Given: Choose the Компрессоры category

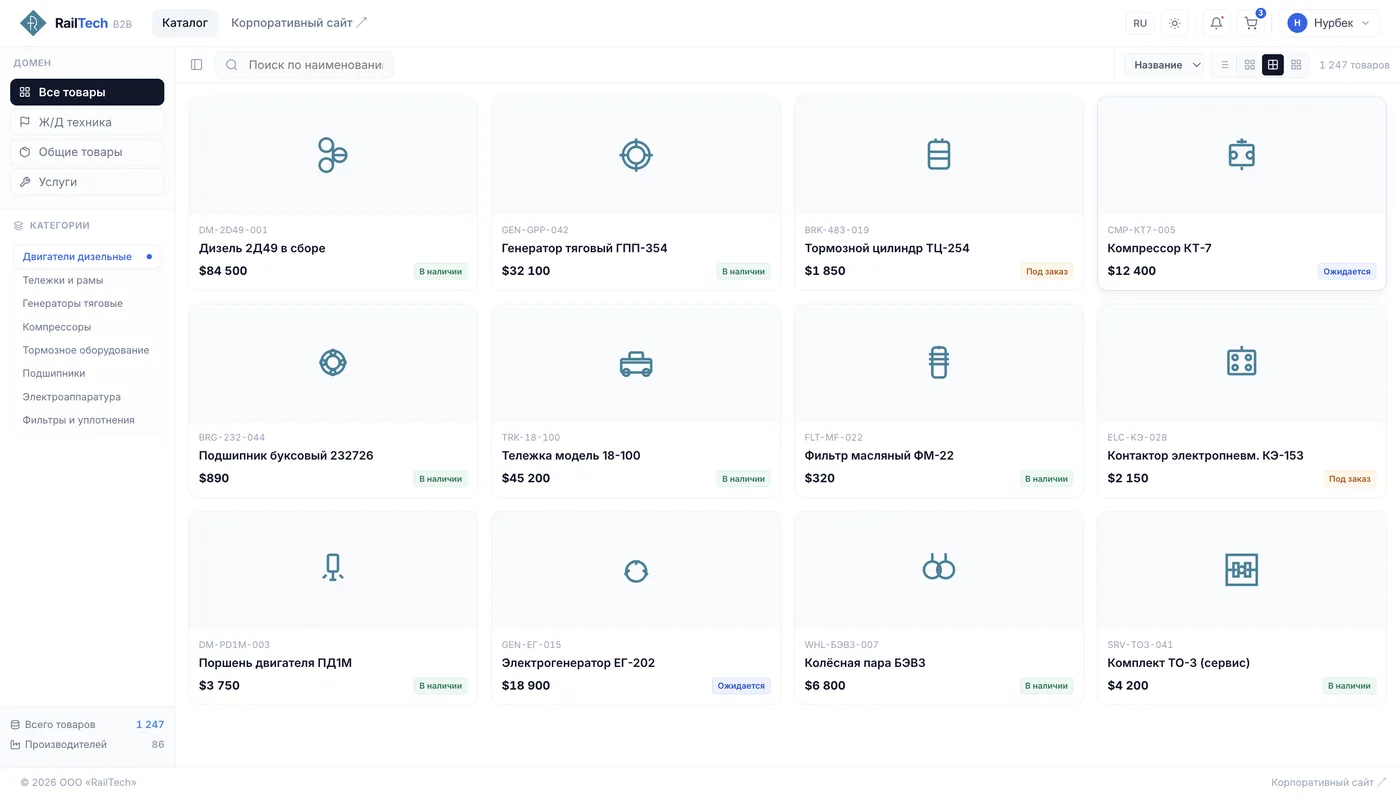Looking at the screenshot, I should click(x=57, y=327).
